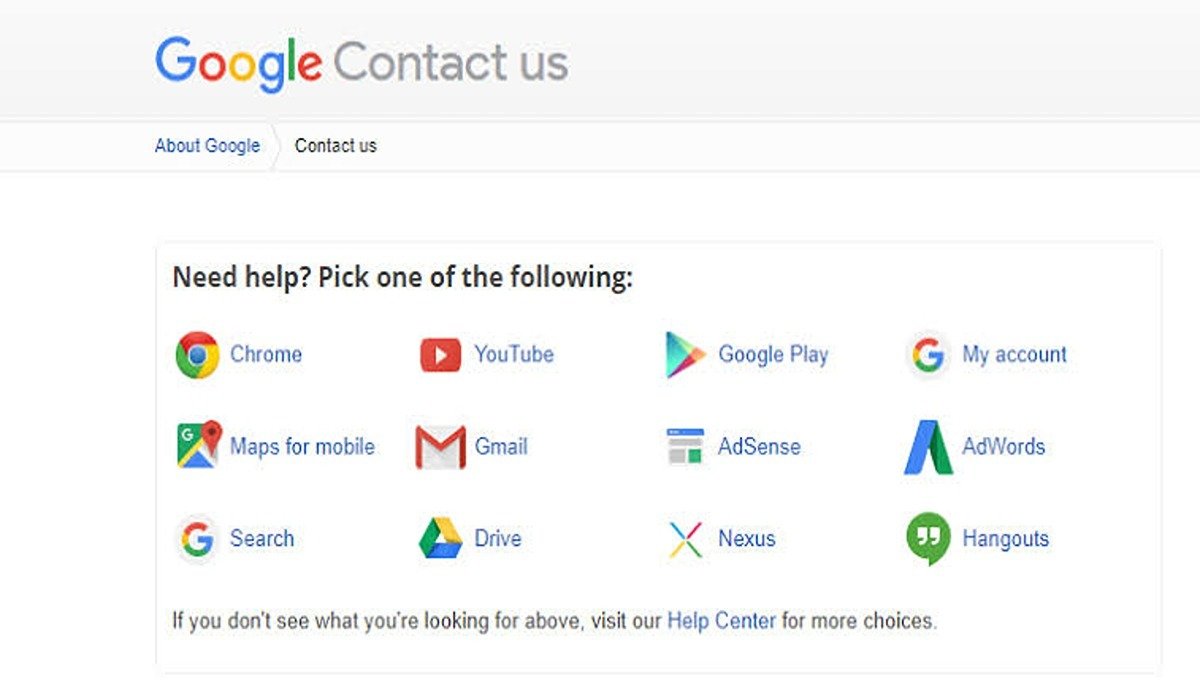This screenshot has width=1200, height=700.
Task: Click the Google Play text link
Action: [773, 354]
